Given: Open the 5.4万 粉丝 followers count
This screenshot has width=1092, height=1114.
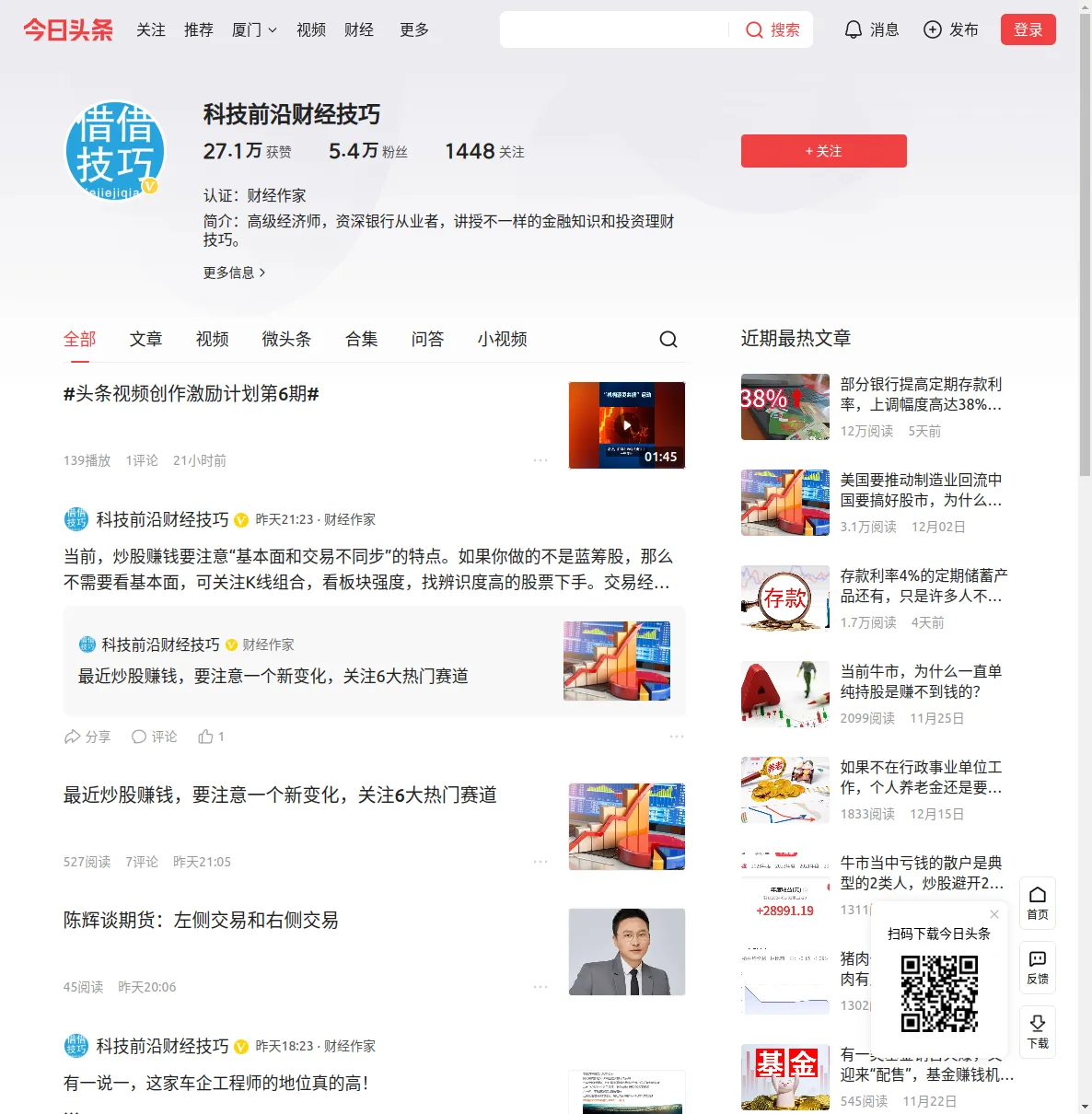Looking at the screenshot, I should pos(368,151).
